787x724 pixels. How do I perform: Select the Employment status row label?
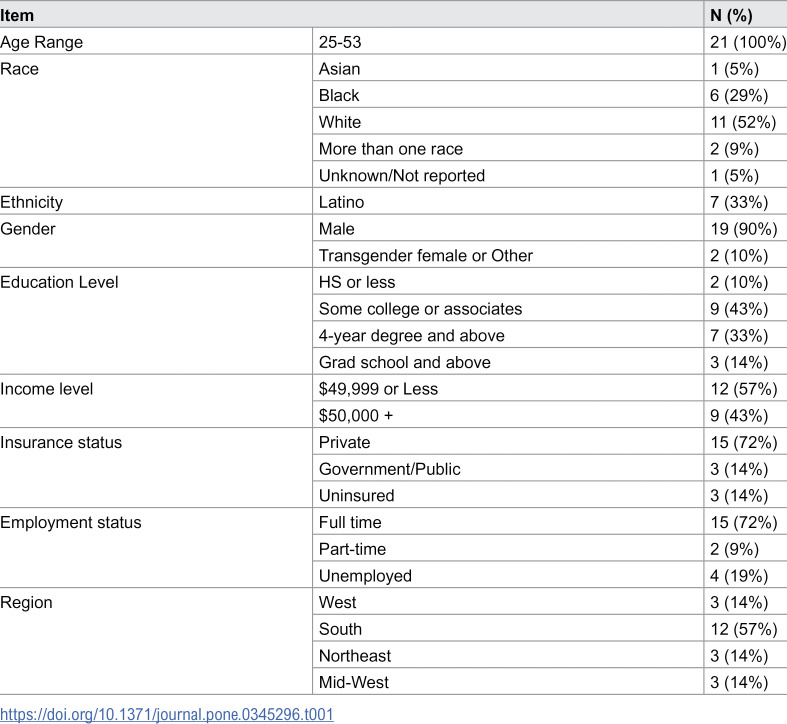point(71,522)
